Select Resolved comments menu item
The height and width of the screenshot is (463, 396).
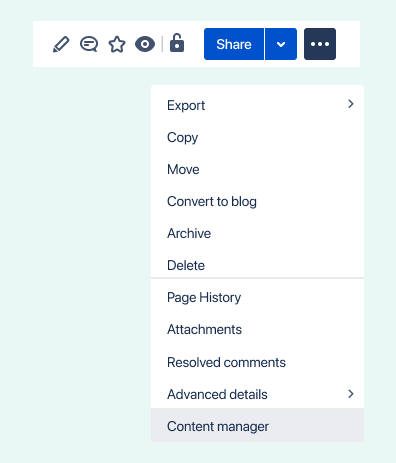(257, 362)
